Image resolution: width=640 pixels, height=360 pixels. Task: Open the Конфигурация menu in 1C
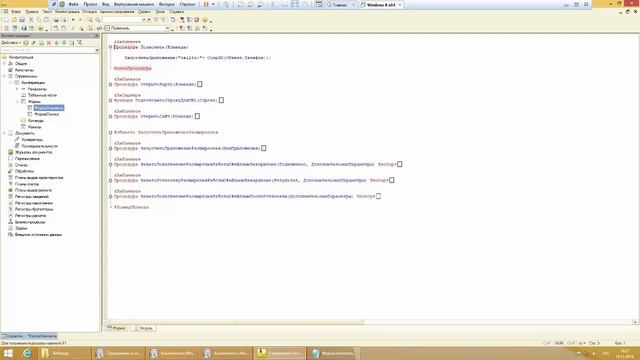coord(67,12)
